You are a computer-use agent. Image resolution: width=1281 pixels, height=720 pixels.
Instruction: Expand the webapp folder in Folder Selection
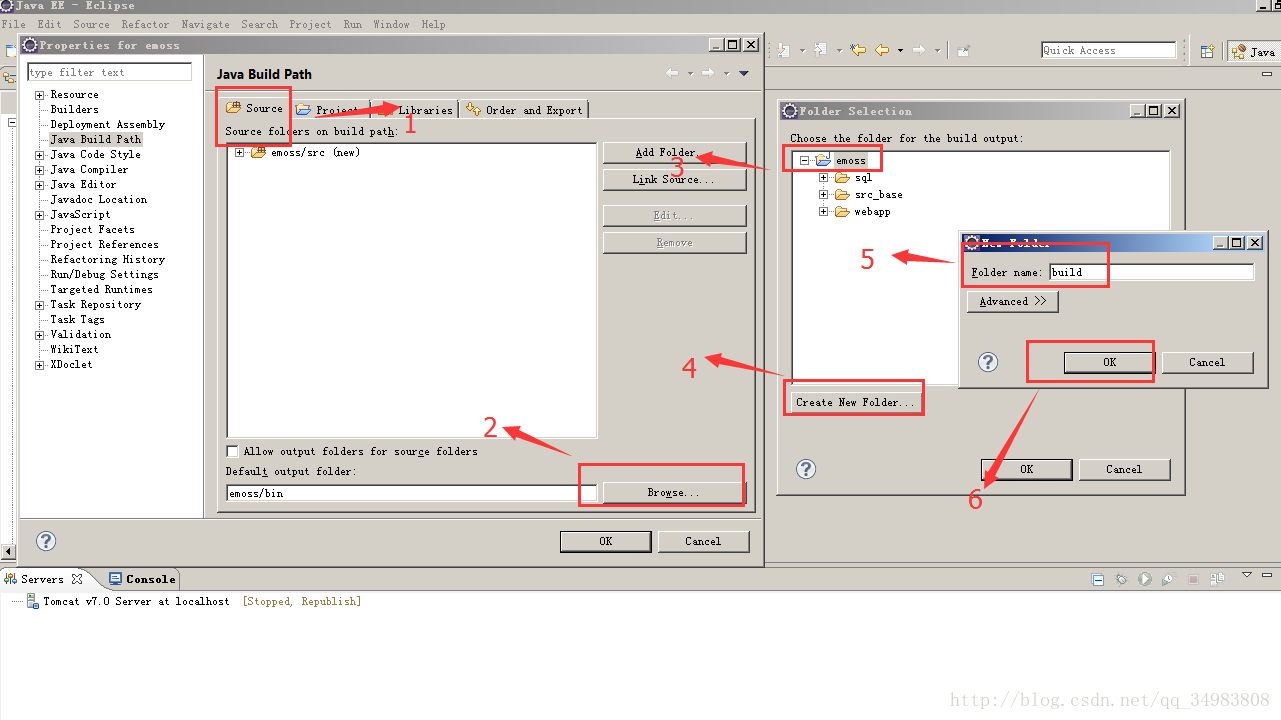click(x=824, y=212)
